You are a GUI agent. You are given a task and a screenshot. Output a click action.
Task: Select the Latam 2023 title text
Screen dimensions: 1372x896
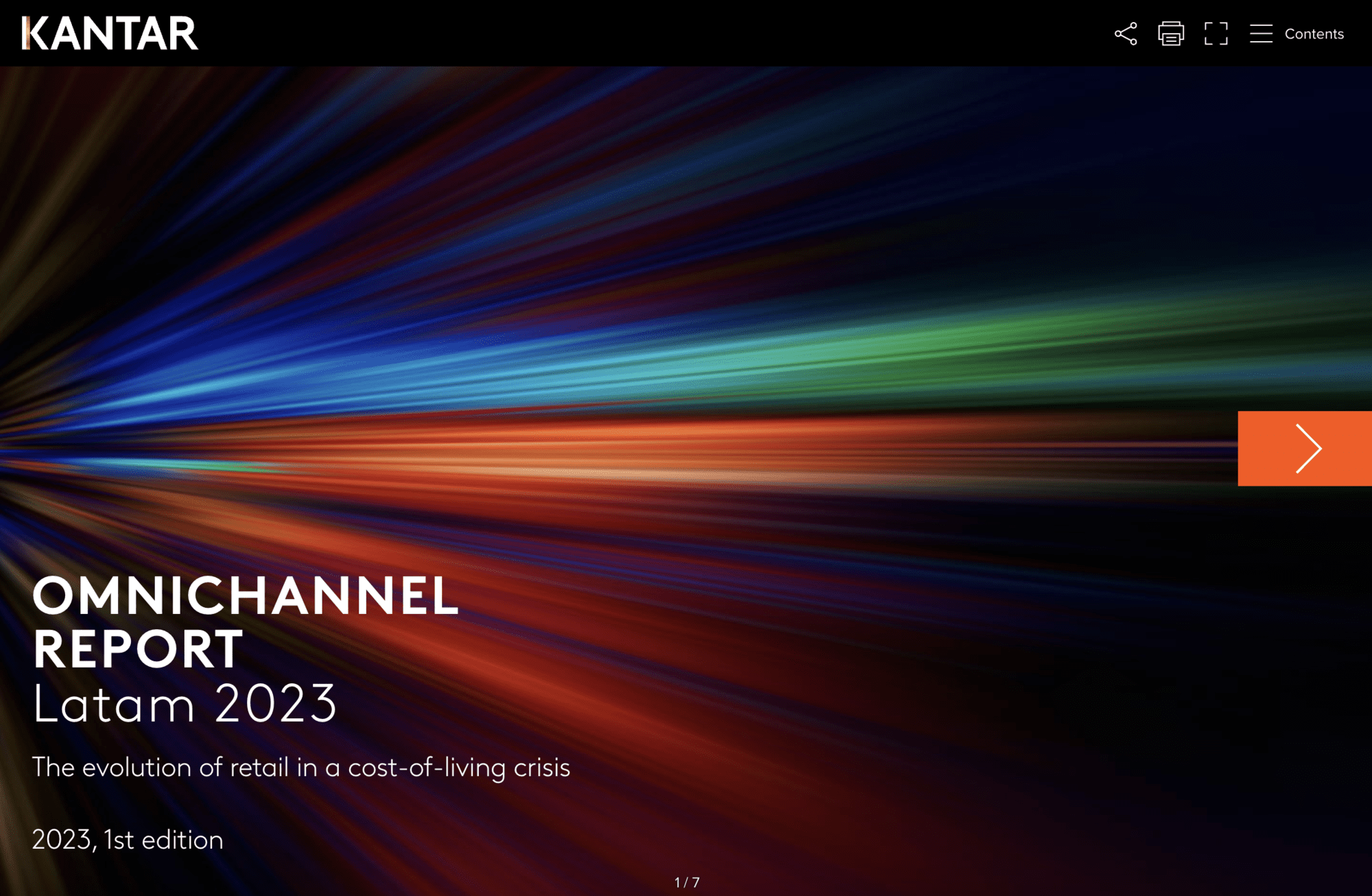pos(185,703)
